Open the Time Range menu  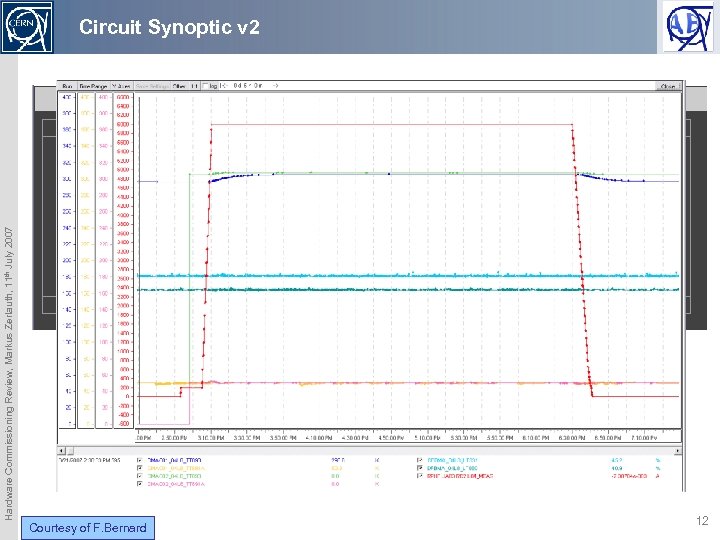(93, 86)
